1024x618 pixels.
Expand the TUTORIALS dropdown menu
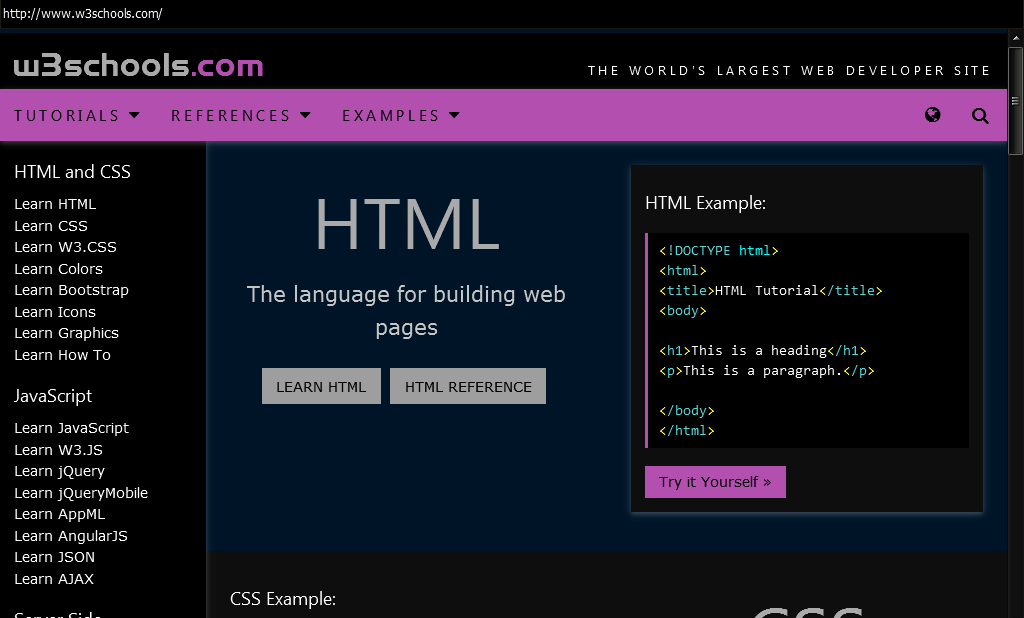pyautogui.click(x=77, y=116)
